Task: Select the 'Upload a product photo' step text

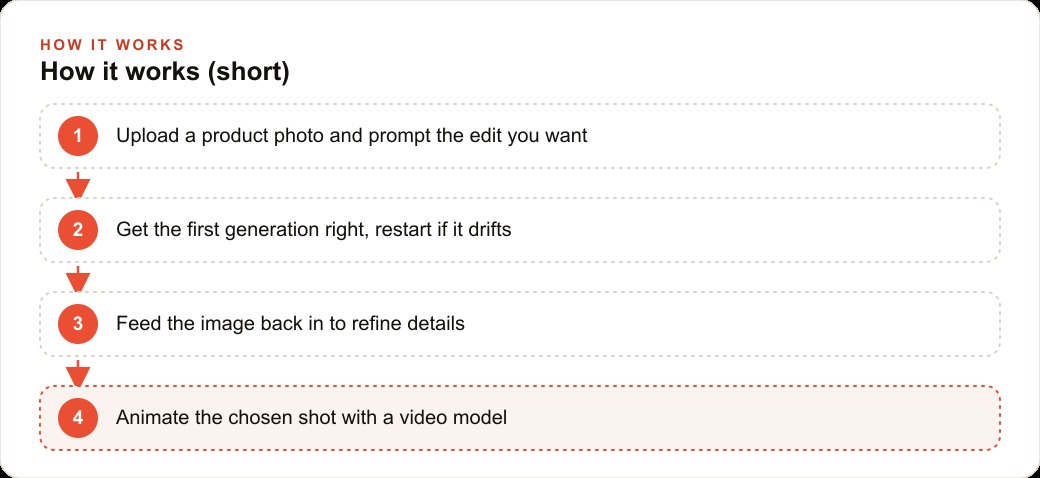Action: point(352,136)
